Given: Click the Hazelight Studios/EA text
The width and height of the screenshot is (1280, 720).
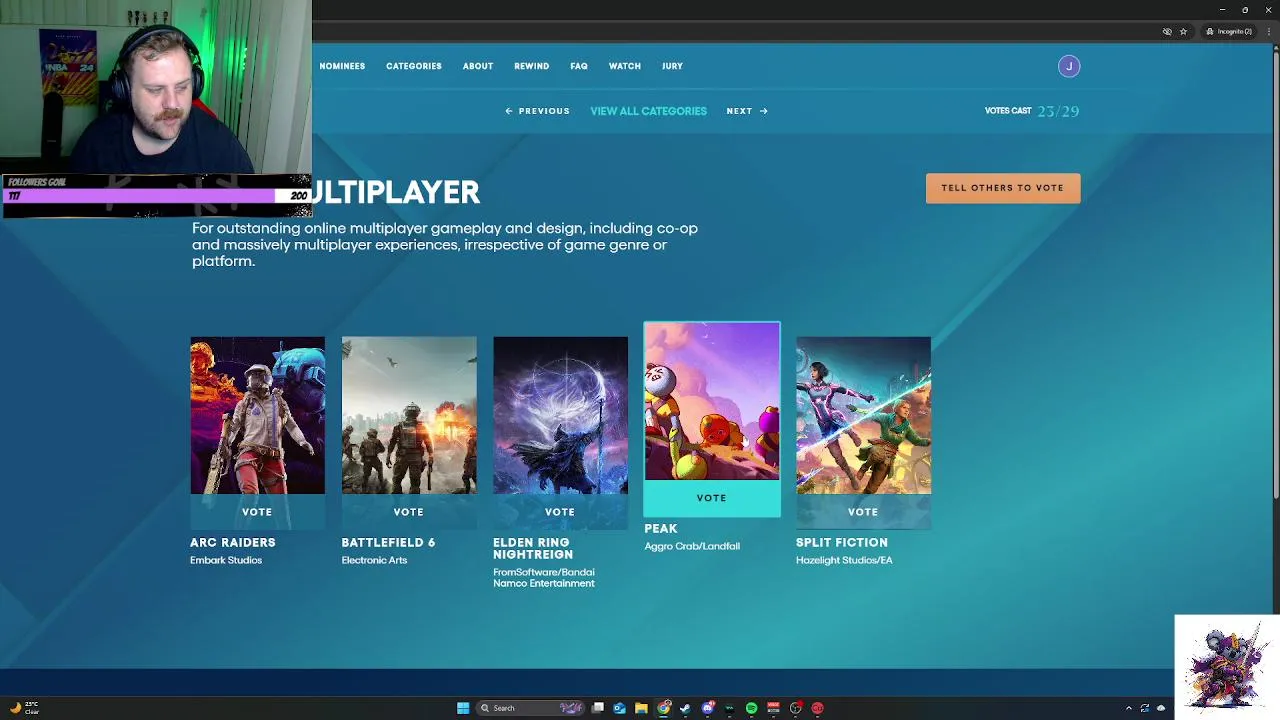Looking at the screenshot, I should 844,560.
